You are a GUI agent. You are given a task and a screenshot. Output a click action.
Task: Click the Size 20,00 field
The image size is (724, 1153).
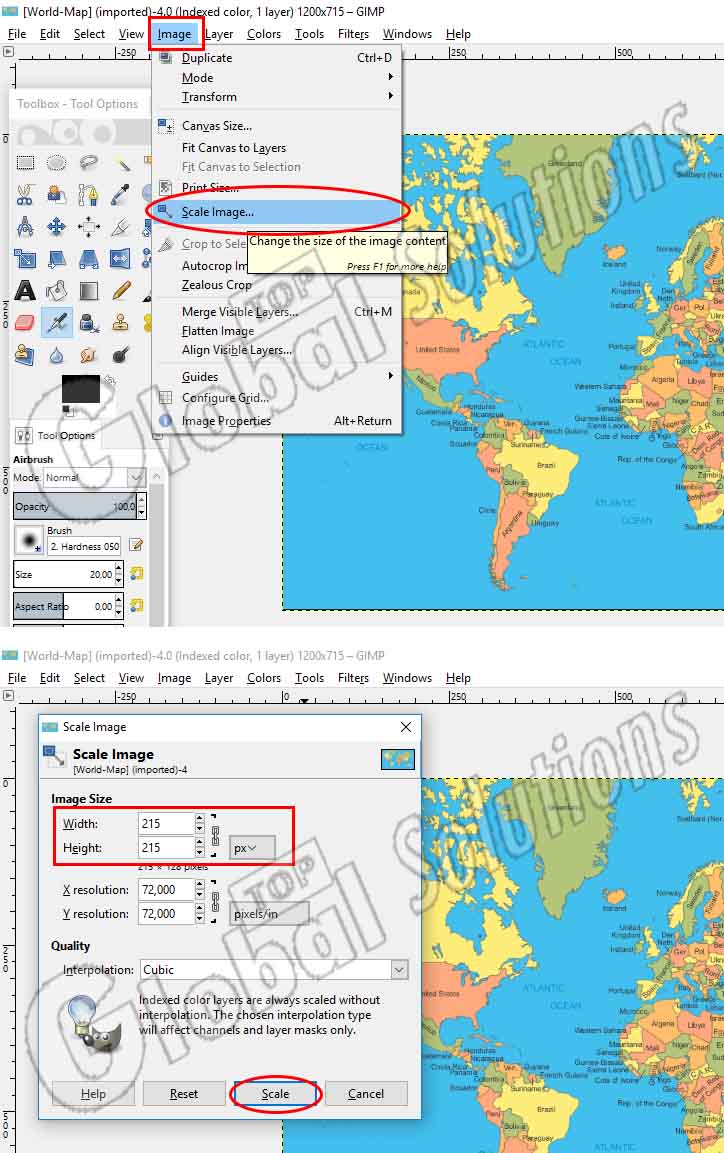pyautogui.click(x=63, y=574)
